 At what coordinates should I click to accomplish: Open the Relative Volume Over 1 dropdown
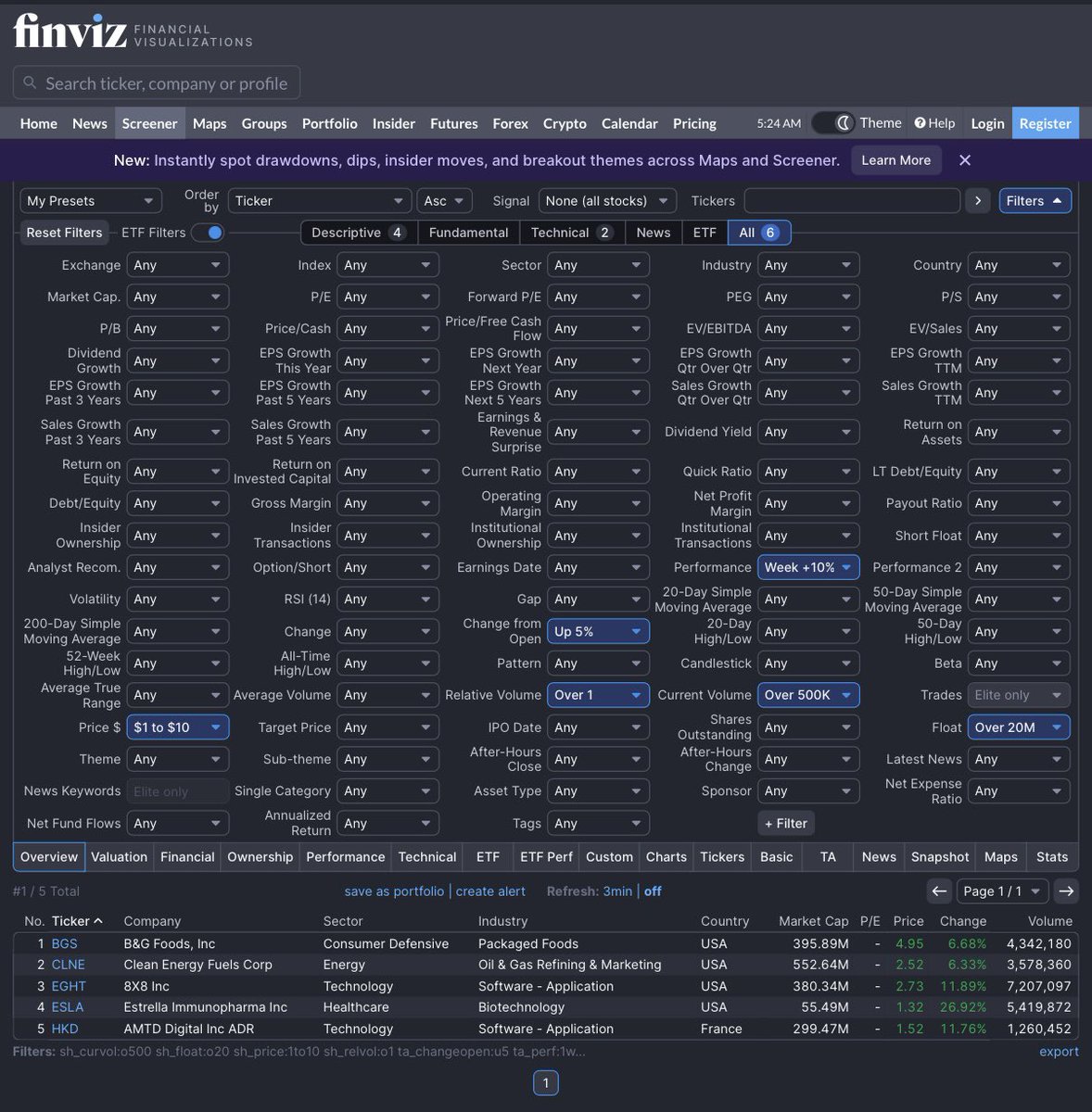[x=598, y=695]
